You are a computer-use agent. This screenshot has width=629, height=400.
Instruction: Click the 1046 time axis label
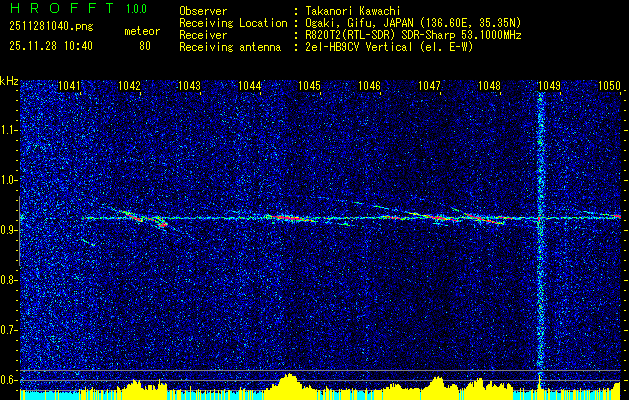tap(369, 85)
